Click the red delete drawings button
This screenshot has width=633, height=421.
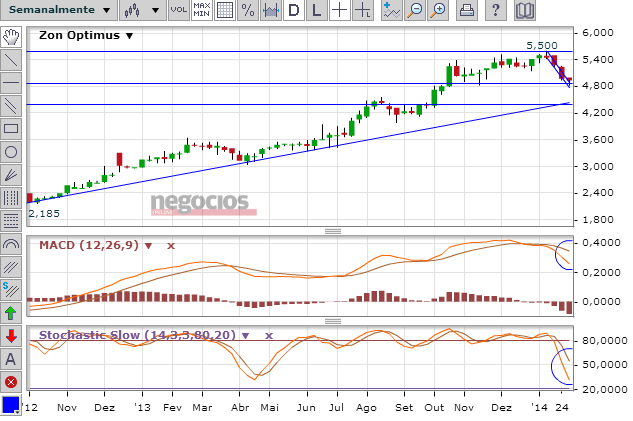tap(11, 382)
